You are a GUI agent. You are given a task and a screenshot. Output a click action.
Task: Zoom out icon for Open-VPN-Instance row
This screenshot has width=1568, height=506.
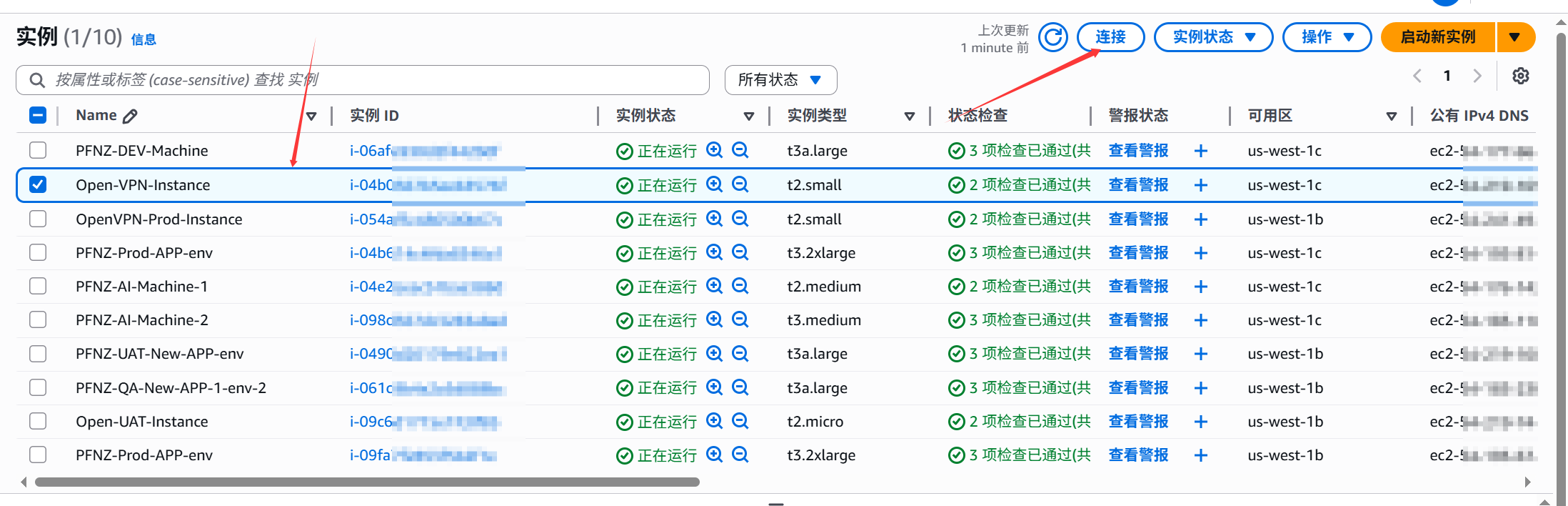tap(740, 184)
